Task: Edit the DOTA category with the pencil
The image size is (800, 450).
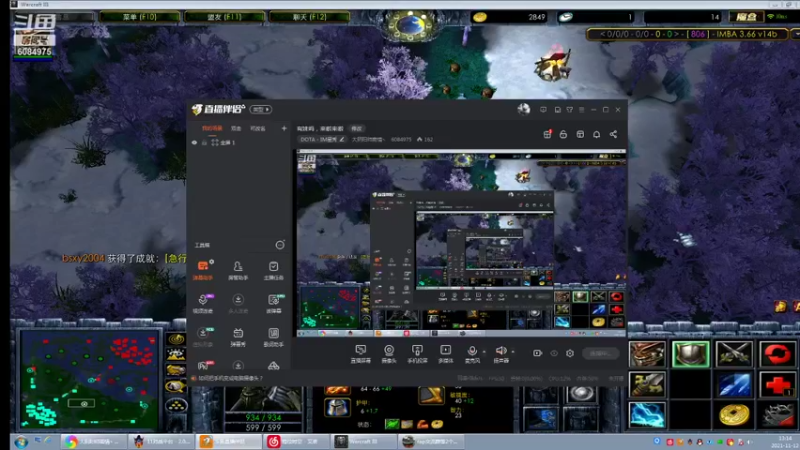Action: pos(342,139)
